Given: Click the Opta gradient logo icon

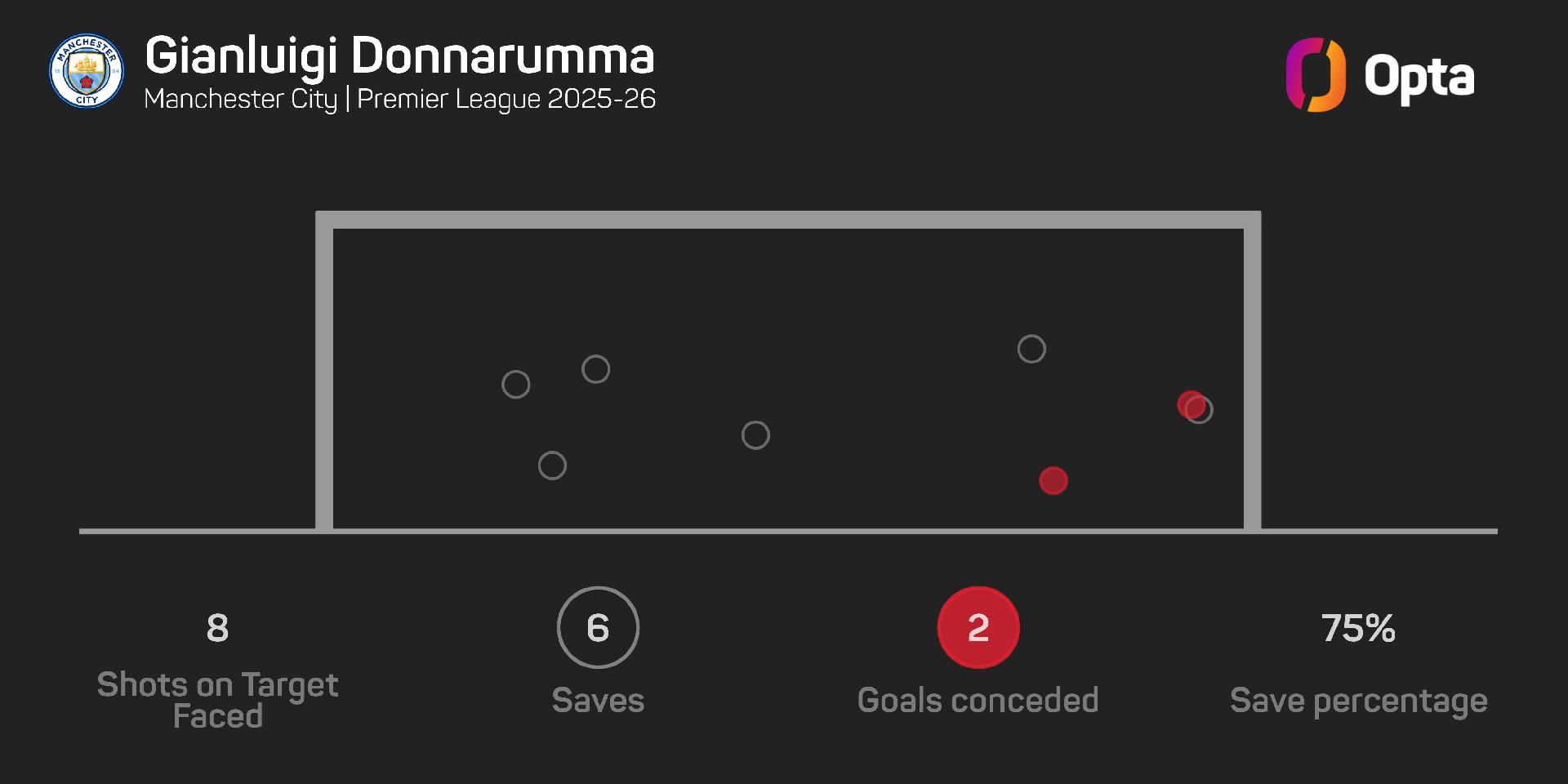Looking at the screenshot, I should [1315, 75].
